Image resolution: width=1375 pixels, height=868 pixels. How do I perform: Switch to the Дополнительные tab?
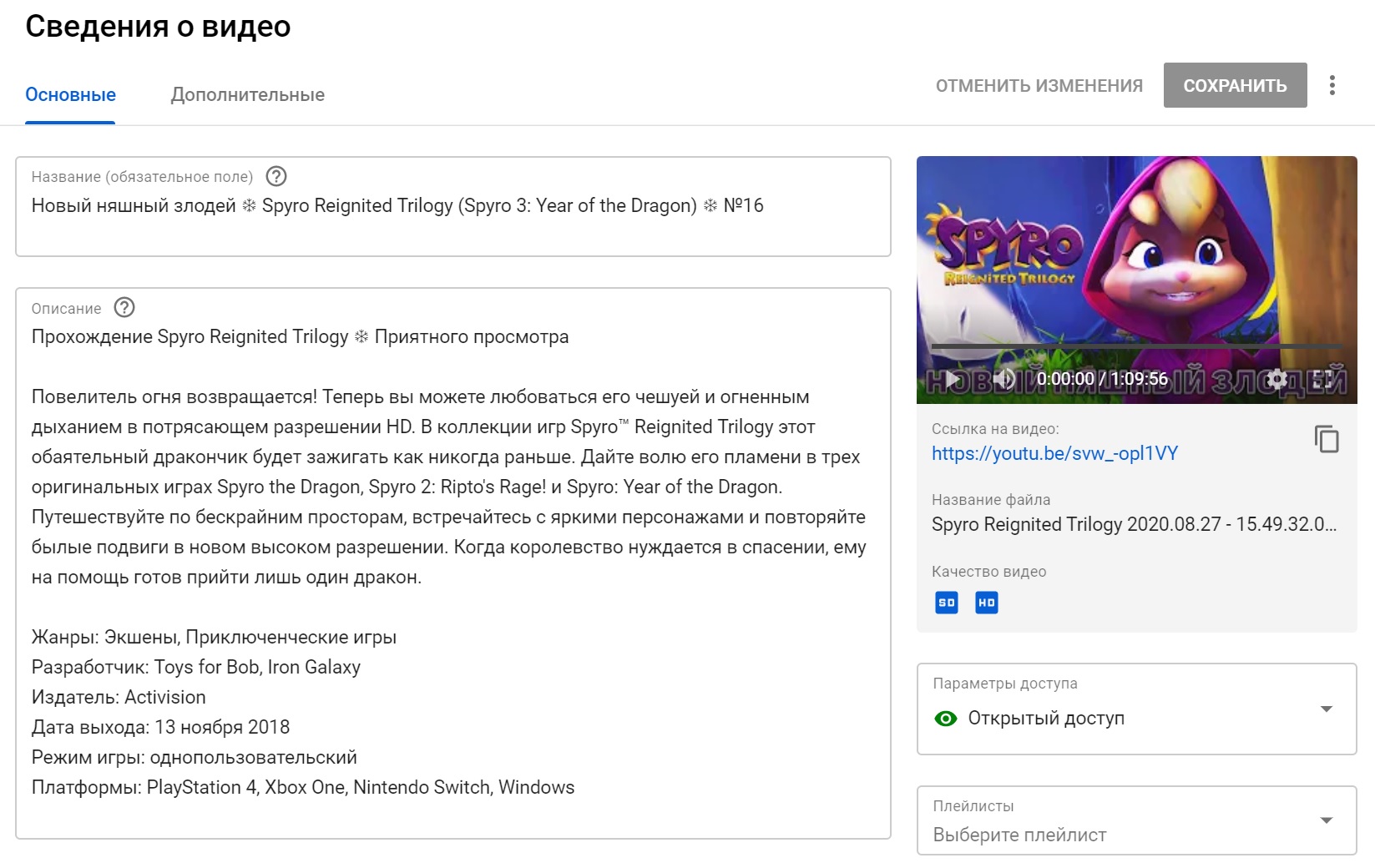[248, 95]
